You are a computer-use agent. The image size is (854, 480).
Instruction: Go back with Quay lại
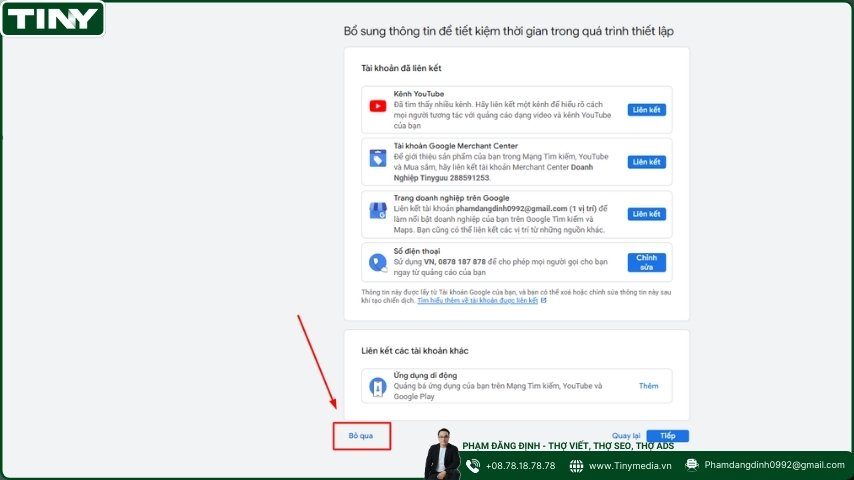[x=625, y=436]
